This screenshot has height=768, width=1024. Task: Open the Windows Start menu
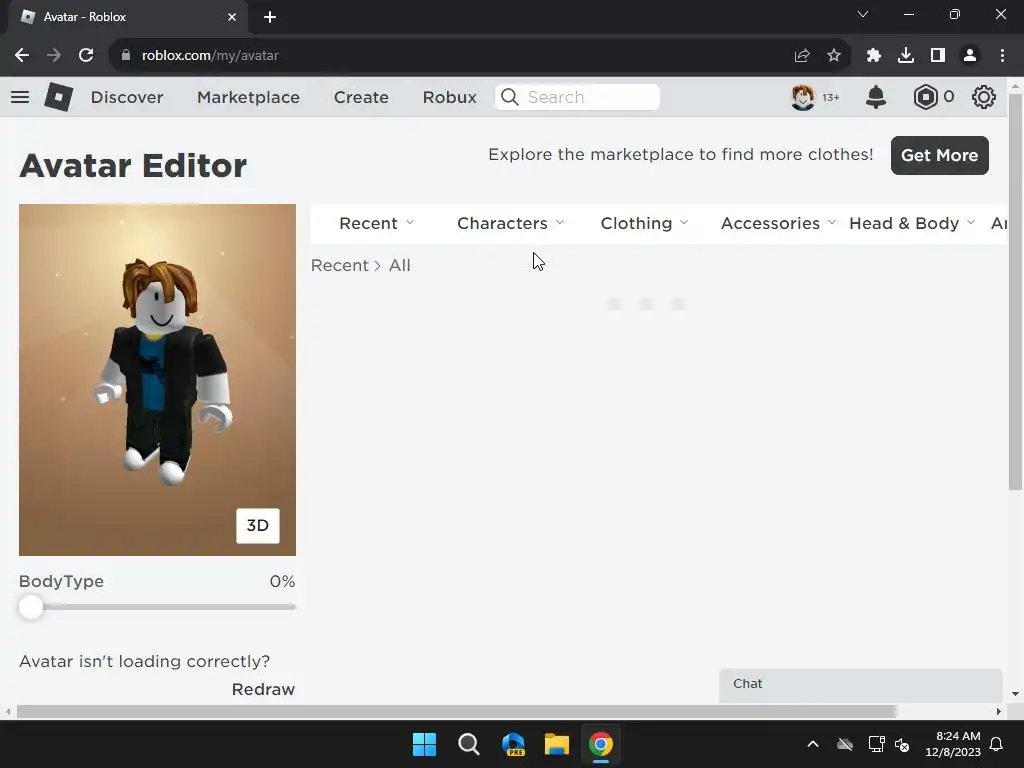(x=424, y=744)
